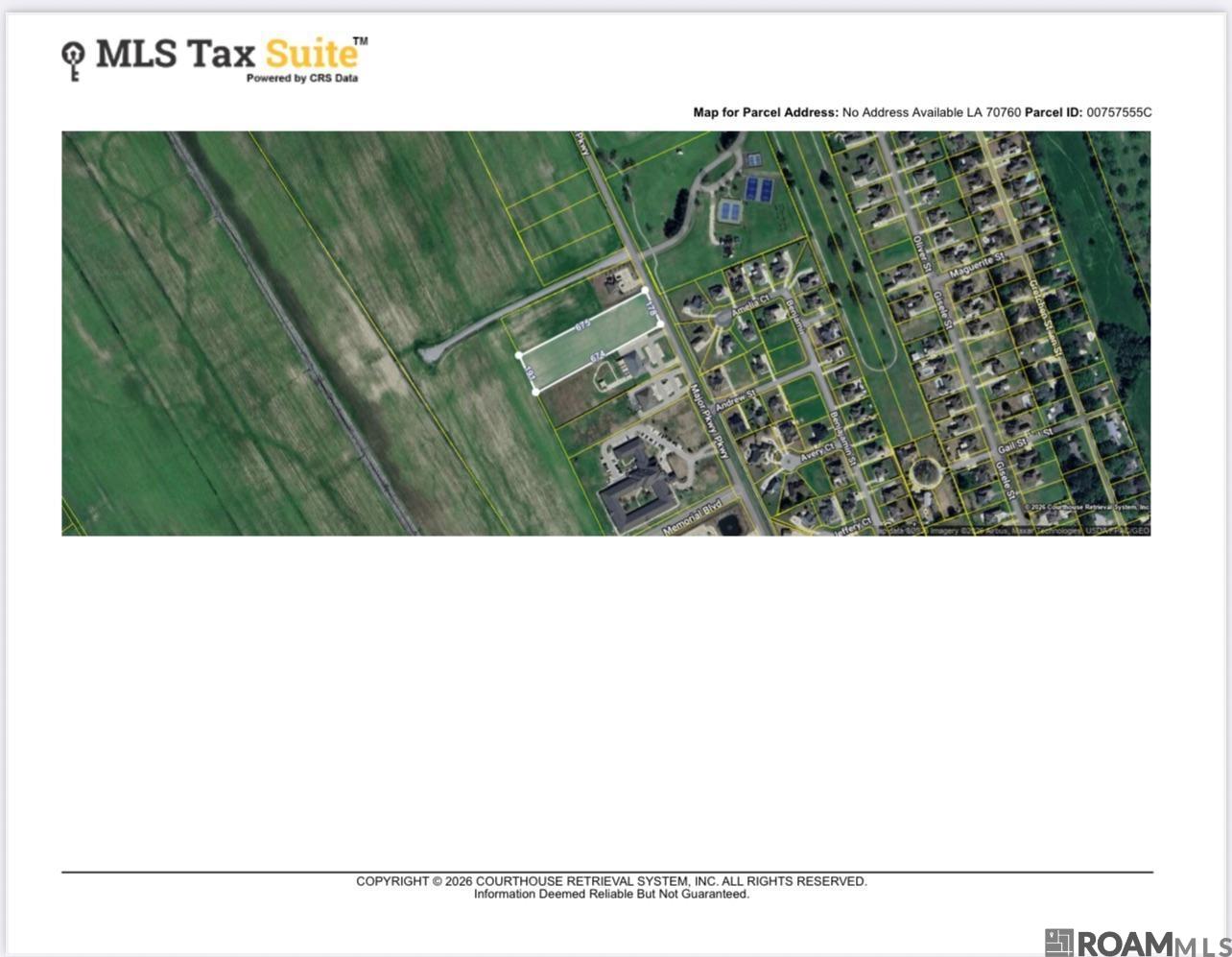The image size is (1232, 957).
Task: Click the Powered by CRS Data text
Action: pos(301,79)
